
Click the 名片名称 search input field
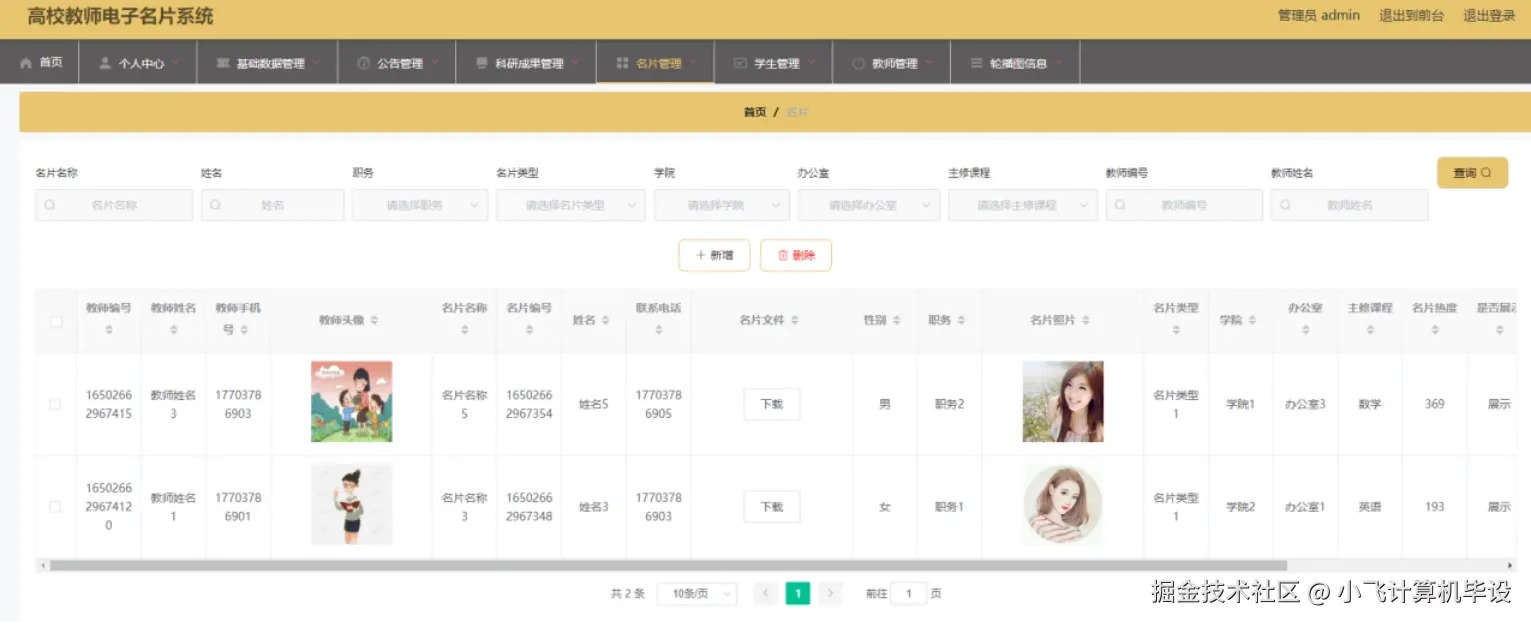point(114,205)
